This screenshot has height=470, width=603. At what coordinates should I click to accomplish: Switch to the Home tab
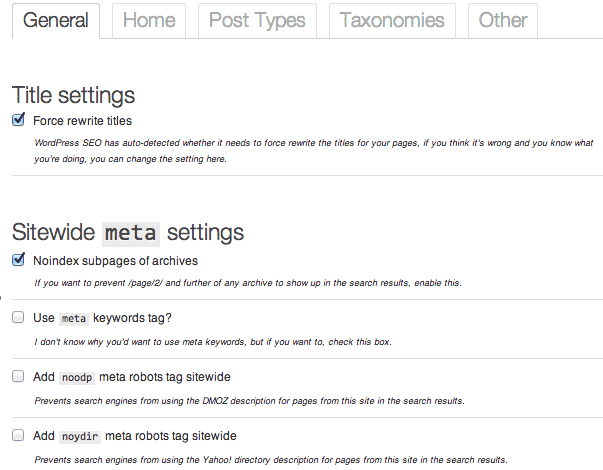[149, 21]
